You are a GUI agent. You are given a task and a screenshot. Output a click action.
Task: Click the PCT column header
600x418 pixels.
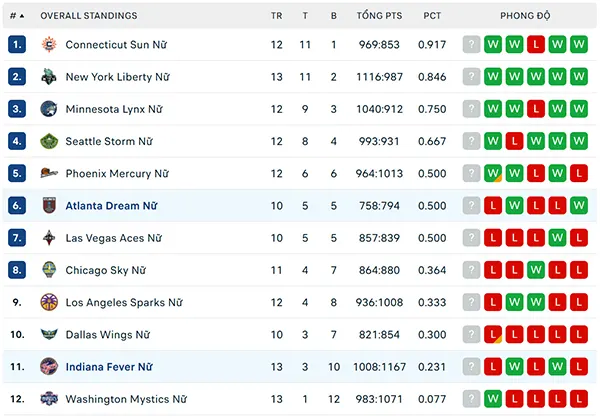tap(432, 16)
